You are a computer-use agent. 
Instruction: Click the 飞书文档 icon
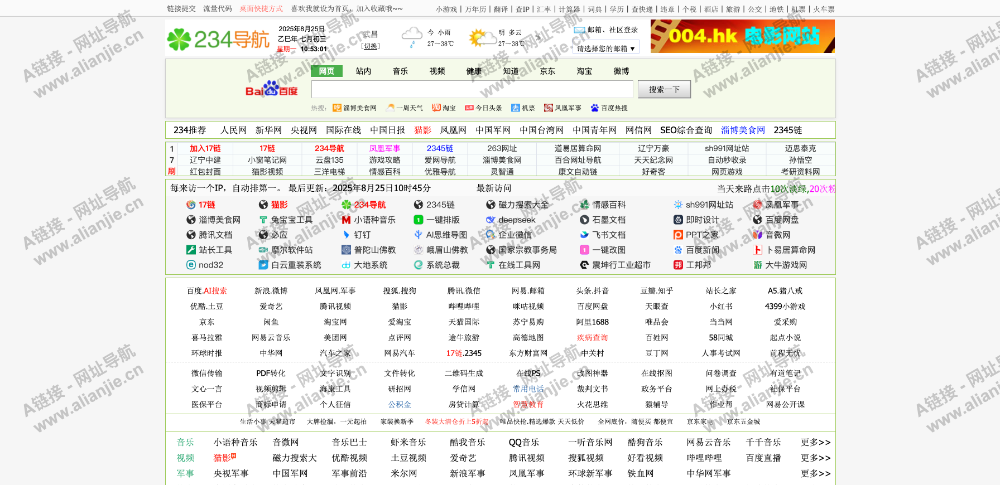point(584,234)
